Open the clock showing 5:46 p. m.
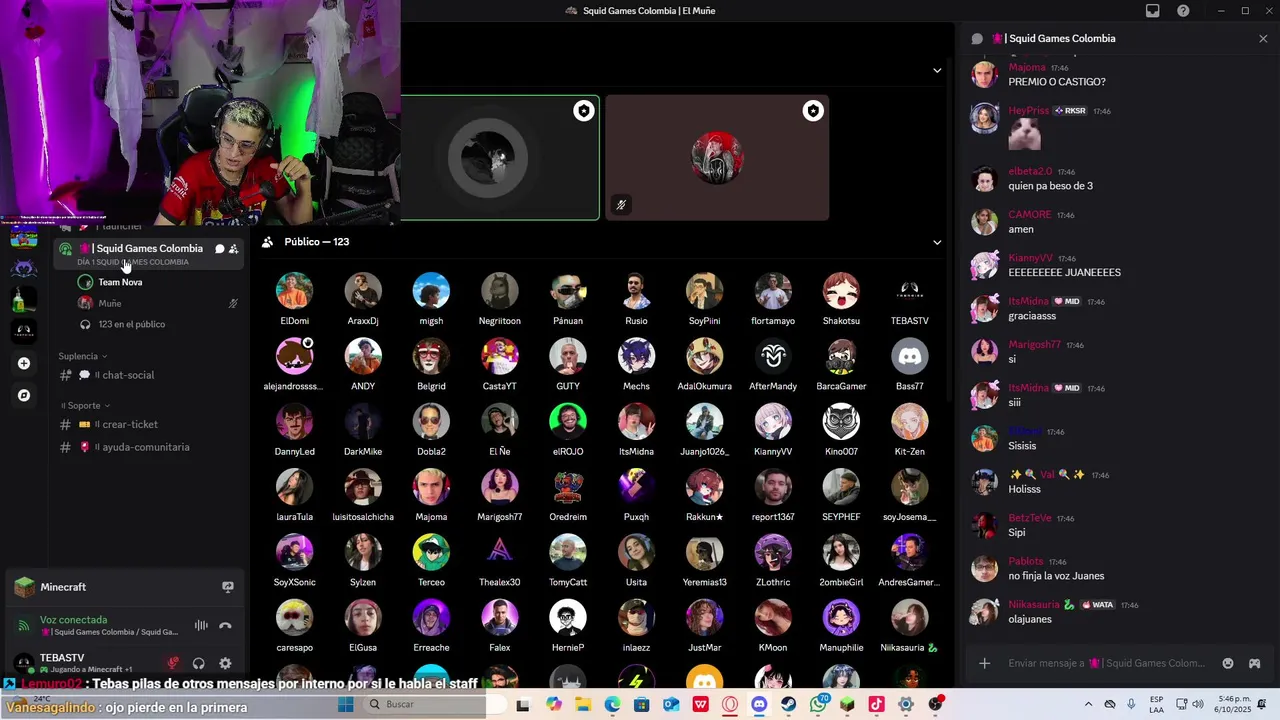Screen dimensions: 1280x720 [x=1235, y=704]
